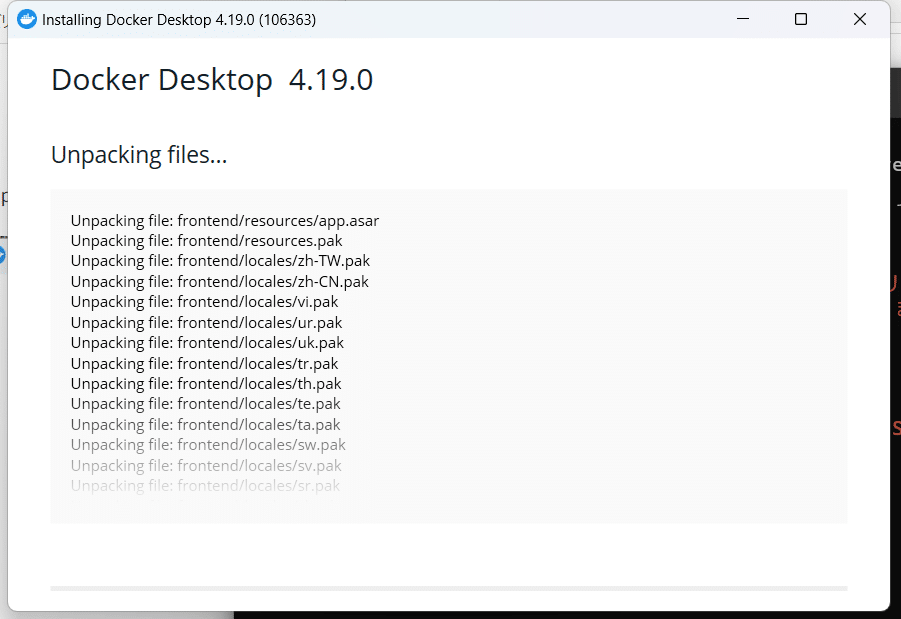Select log line 'frontend/resources/app.asar'

[225, 221]
